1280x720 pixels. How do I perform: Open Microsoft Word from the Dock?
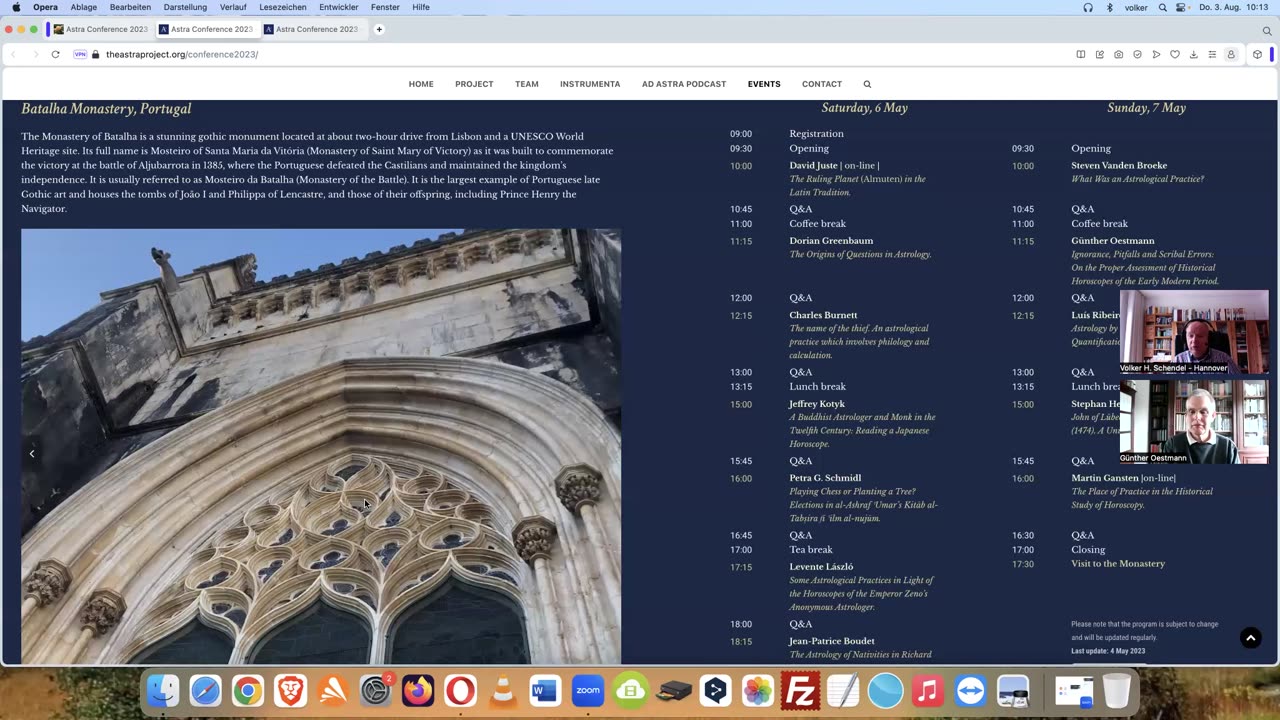[545, 691]
